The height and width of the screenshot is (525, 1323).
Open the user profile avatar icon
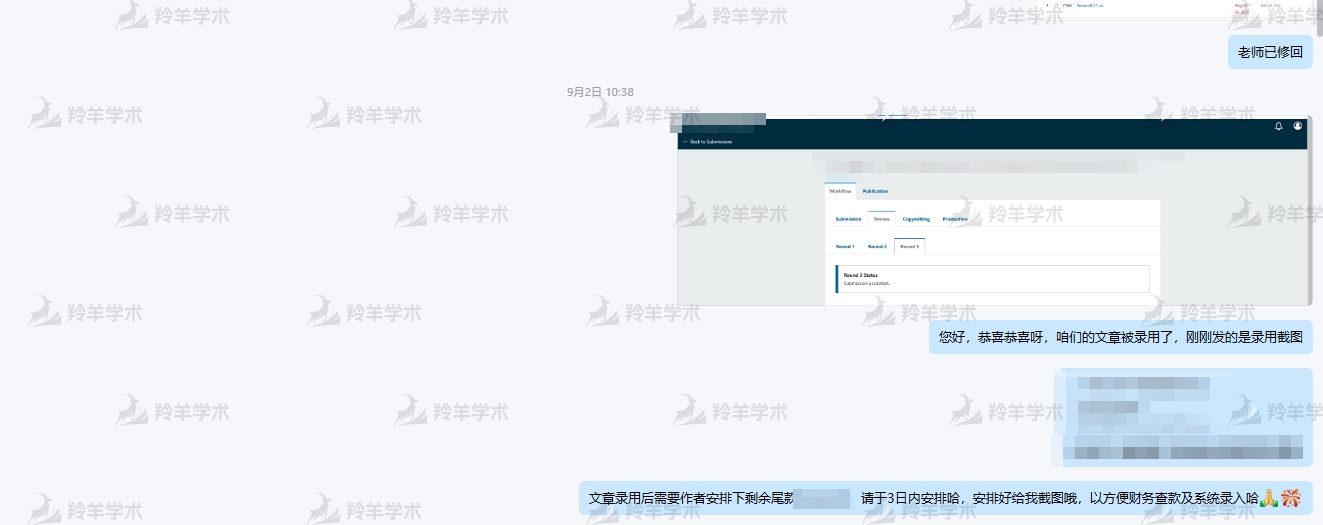coord(1298,126)
